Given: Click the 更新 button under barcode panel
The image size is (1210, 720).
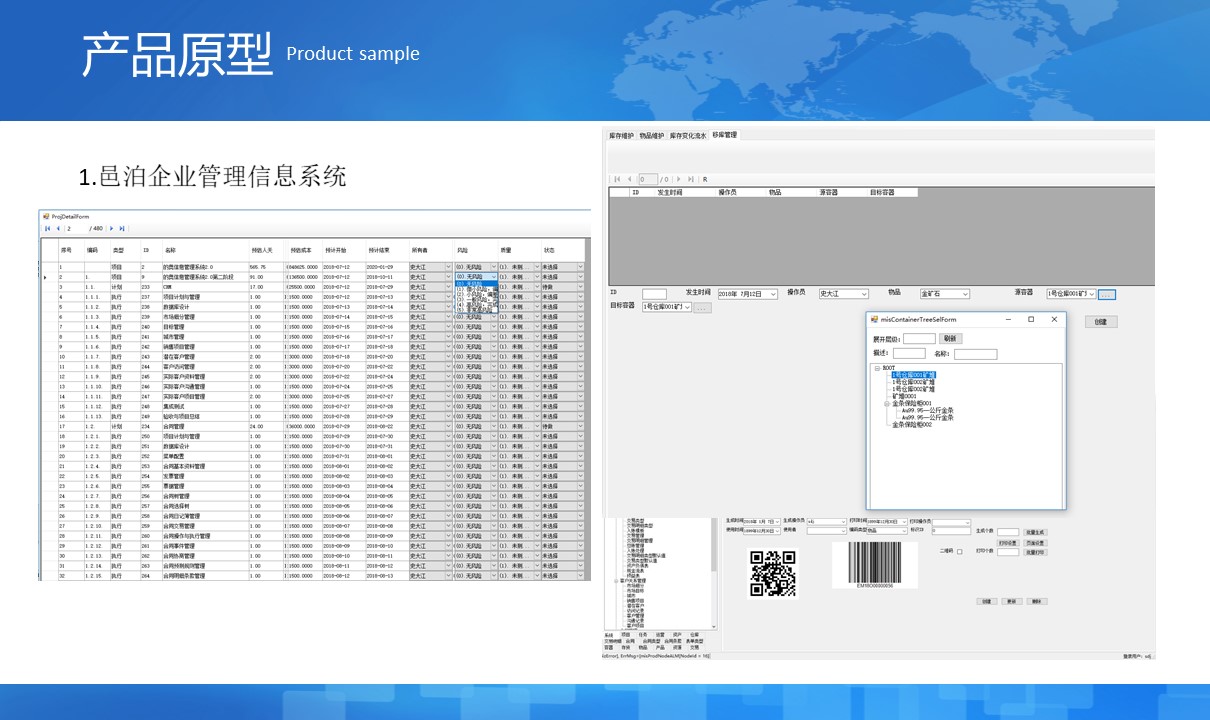Looking at the screenshot, I should point(1012,601).
